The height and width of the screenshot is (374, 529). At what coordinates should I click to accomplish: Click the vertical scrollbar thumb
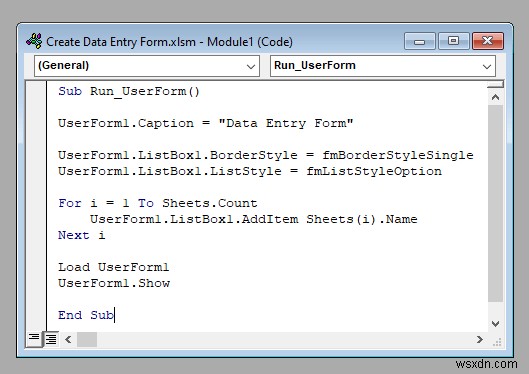pos(495,203)
